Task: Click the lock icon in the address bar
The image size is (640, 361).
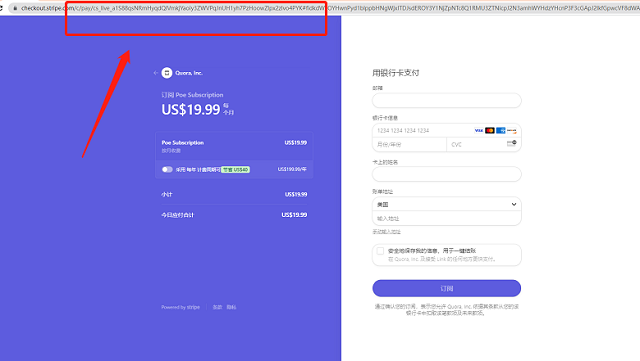Action: (15, 8)
